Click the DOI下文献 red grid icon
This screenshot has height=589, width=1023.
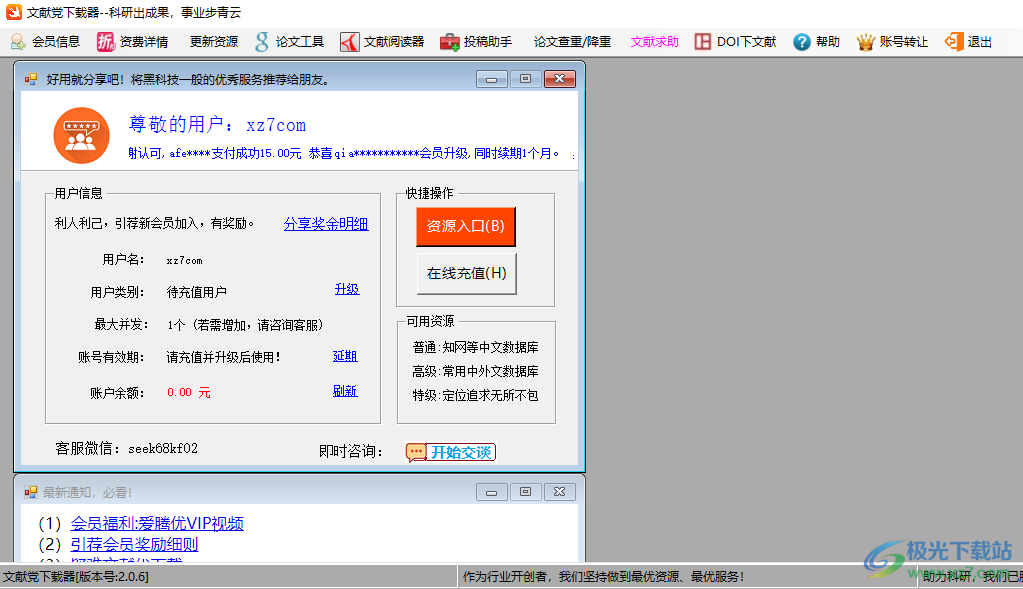point(703,42)
